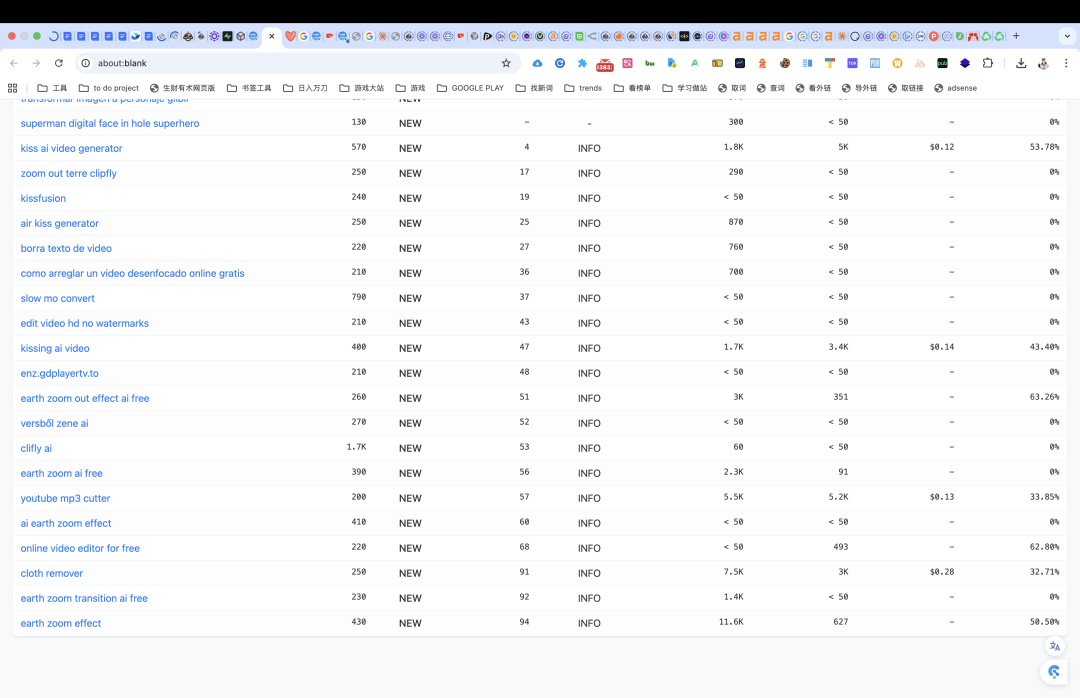Select the '53.78%' cell in kiss ai row
Image resolution: width=1080 pixels, height=698 pixels.
coord(1044,147)
